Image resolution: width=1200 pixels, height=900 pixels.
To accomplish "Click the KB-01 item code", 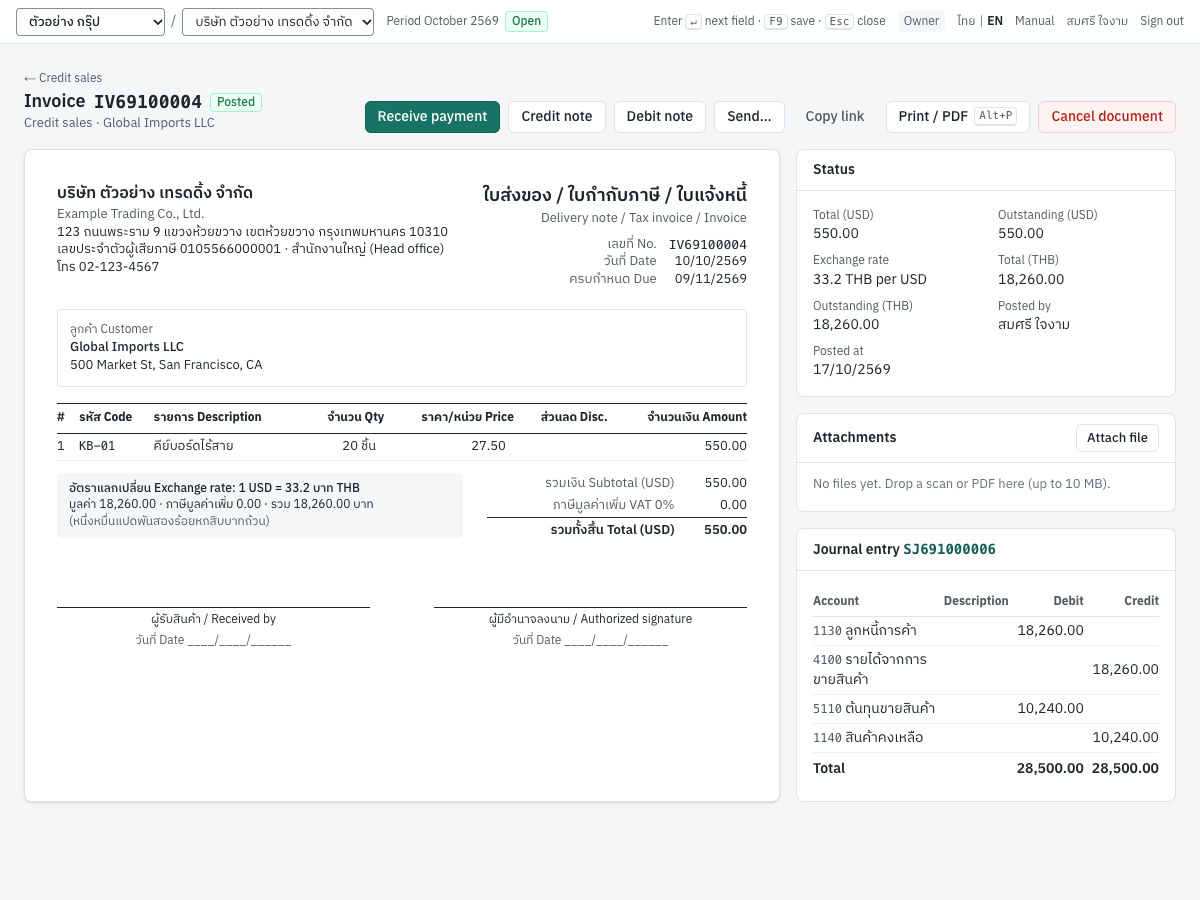I will pos(97,446).
